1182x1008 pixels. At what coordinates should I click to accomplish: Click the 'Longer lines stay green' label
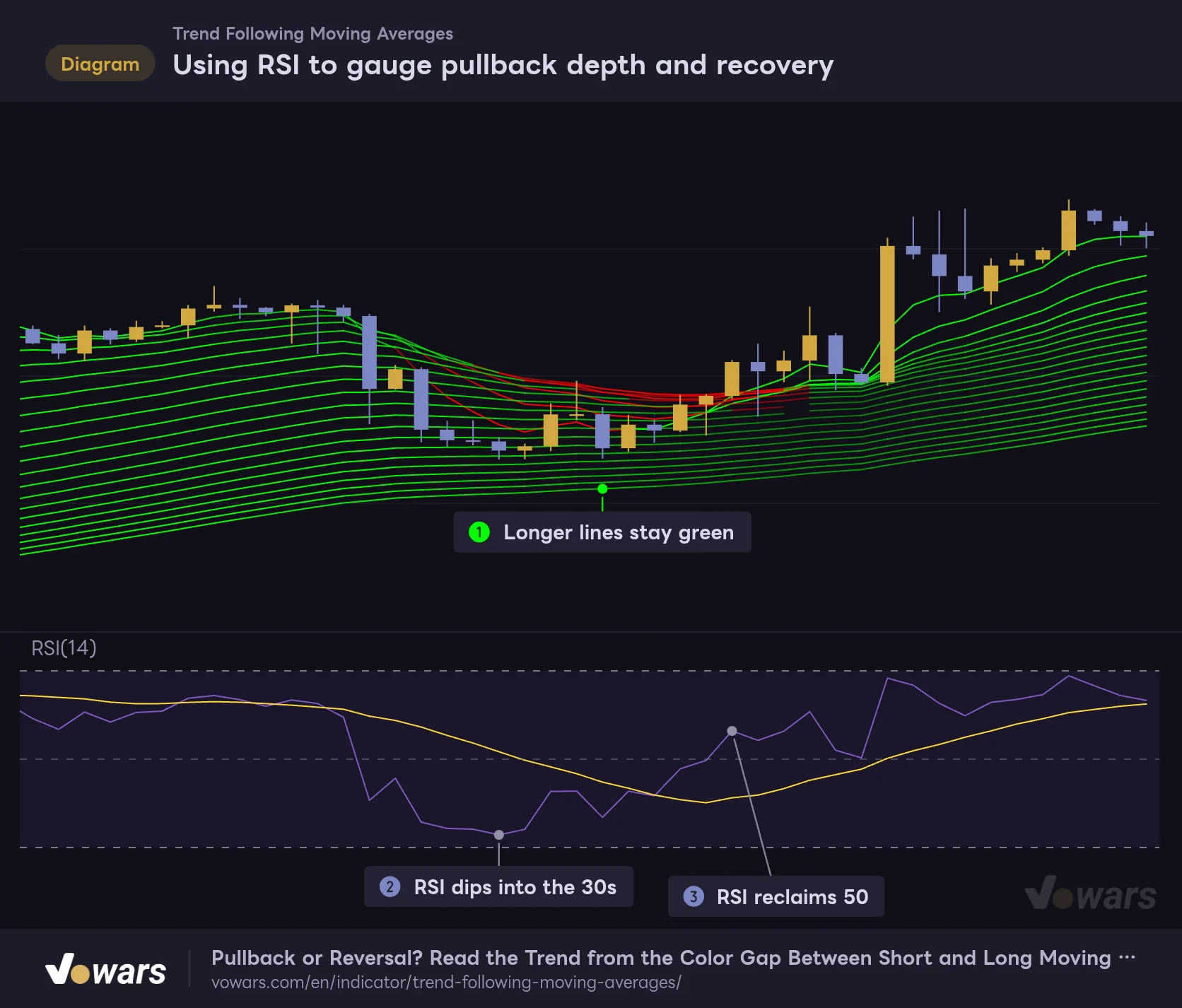coord(602,532)
